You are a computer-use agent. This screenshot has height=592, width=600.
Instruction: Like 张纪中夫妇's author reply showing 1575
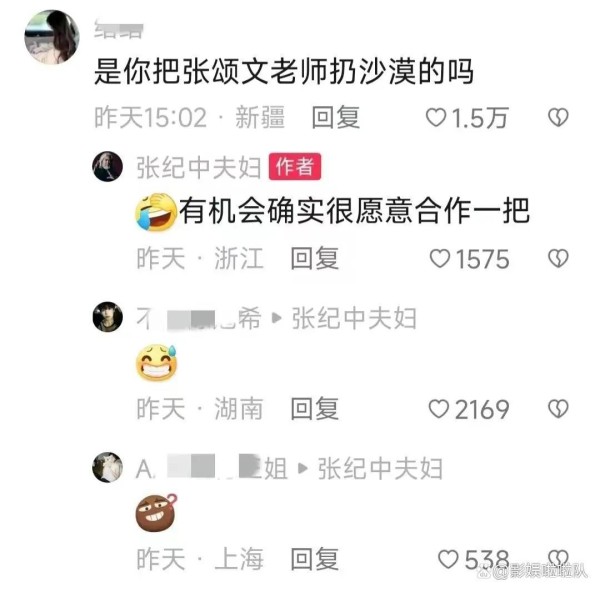coord(440,259)
